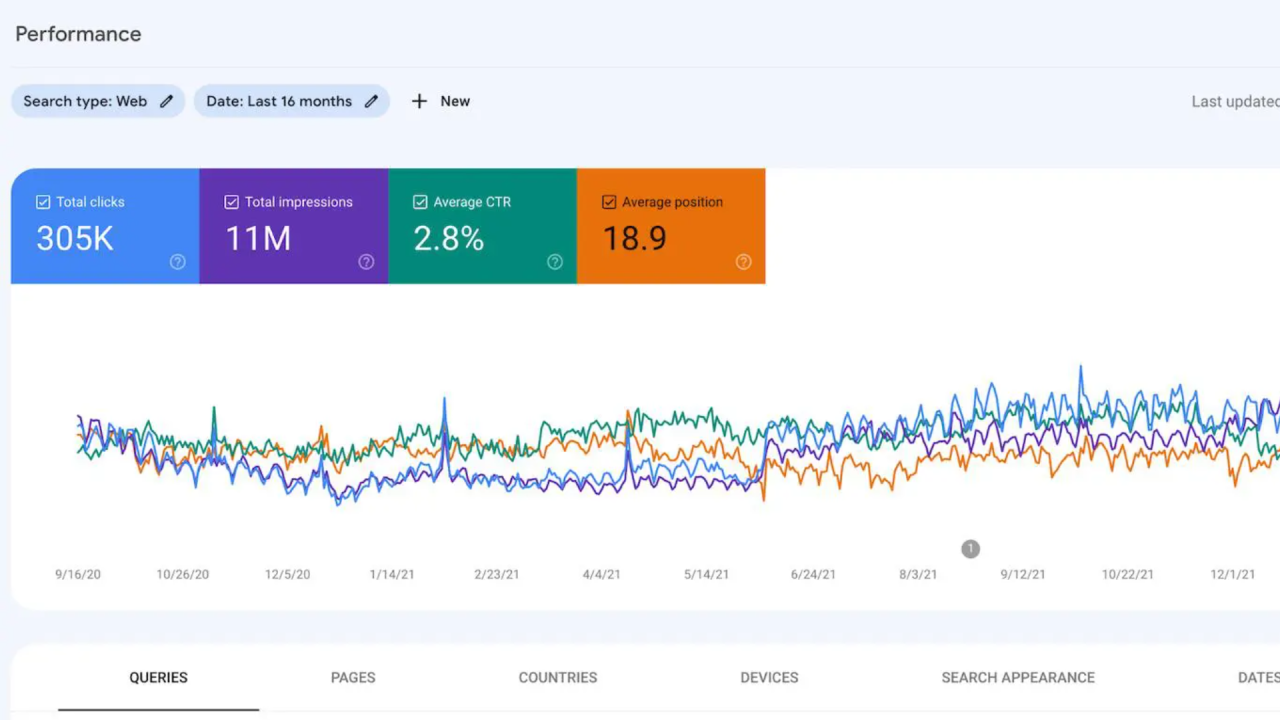Viewport: 1280px width, 720px height.
Task: Select the Queries tab
Action: tap(158, 677)
